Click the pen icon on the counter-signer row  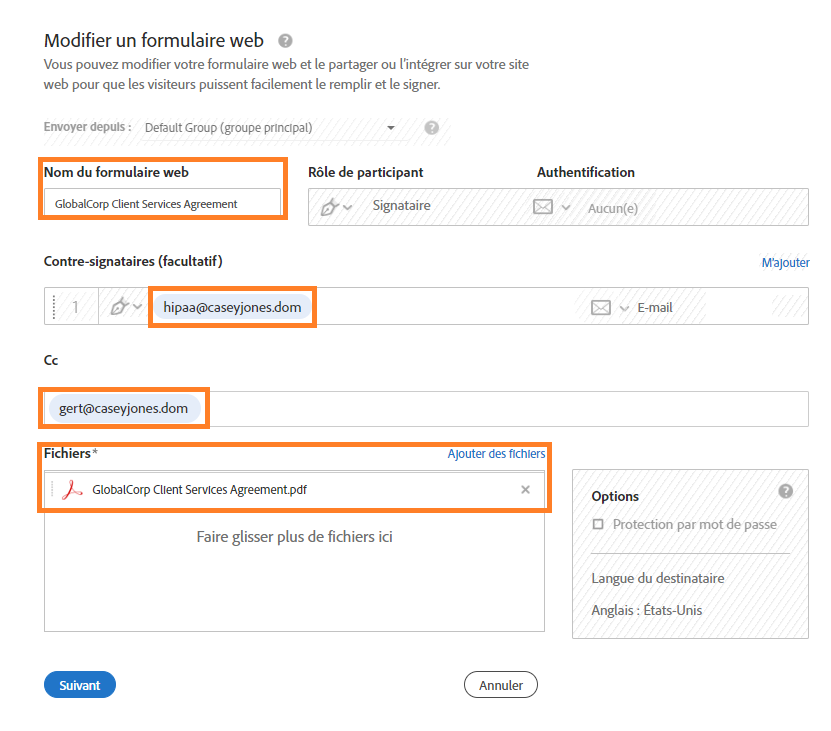(117, 306)
